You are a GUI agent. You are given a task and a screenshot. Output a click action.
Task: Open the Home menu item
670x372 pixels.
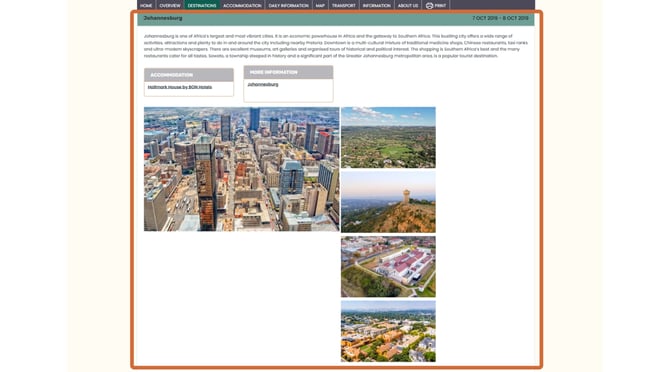pyautogui.click(x=146, y=6)
